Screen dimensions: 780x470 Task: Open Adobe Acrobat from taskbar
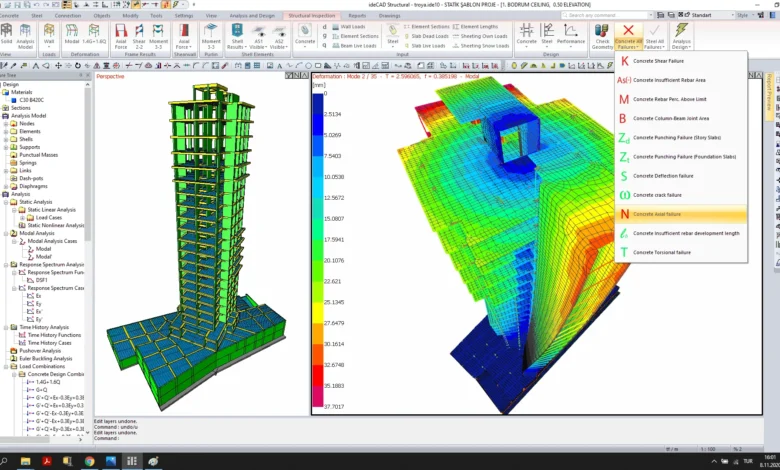[47, 461]
